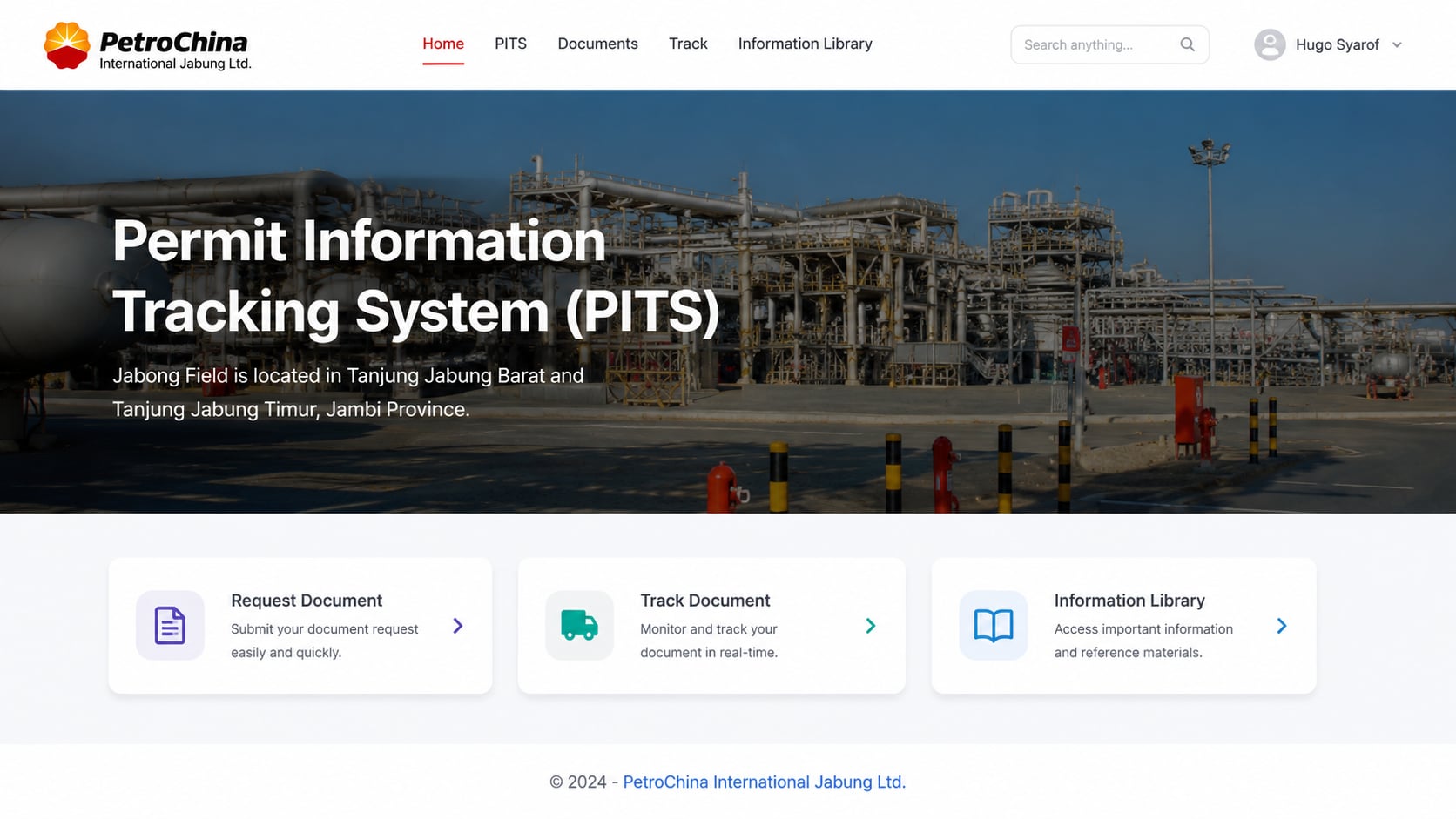Viewport: 1456px width, 819px height.
Task: Click 'Submit your document request' description
Action: pos(324,641)
